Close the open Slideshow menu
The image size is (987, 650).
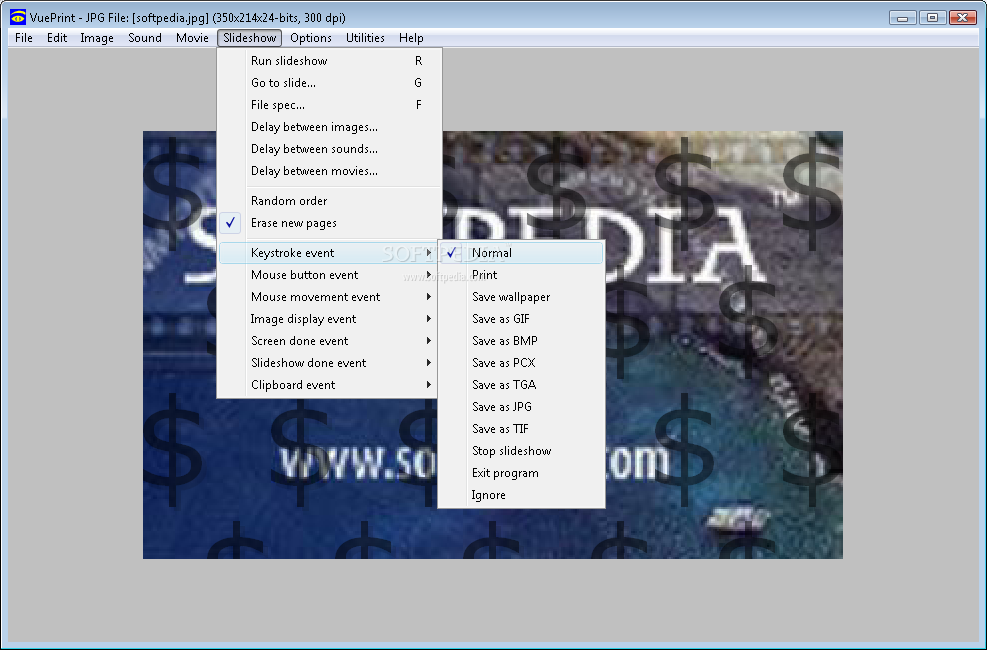(x=249, y=38)
